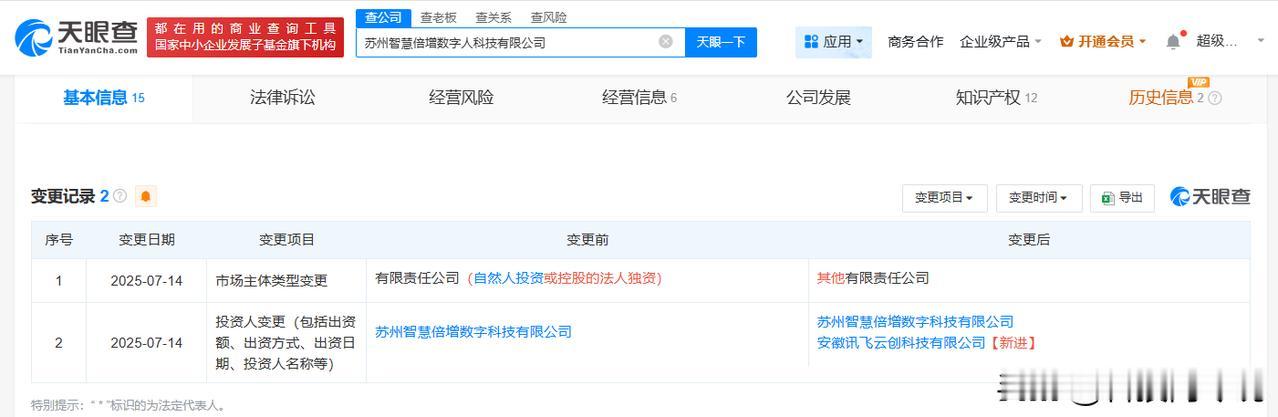The width and height of the screenshot is (1278, 417).
Task: Click the notification bell icon
Action: (x=1173, y=41)
